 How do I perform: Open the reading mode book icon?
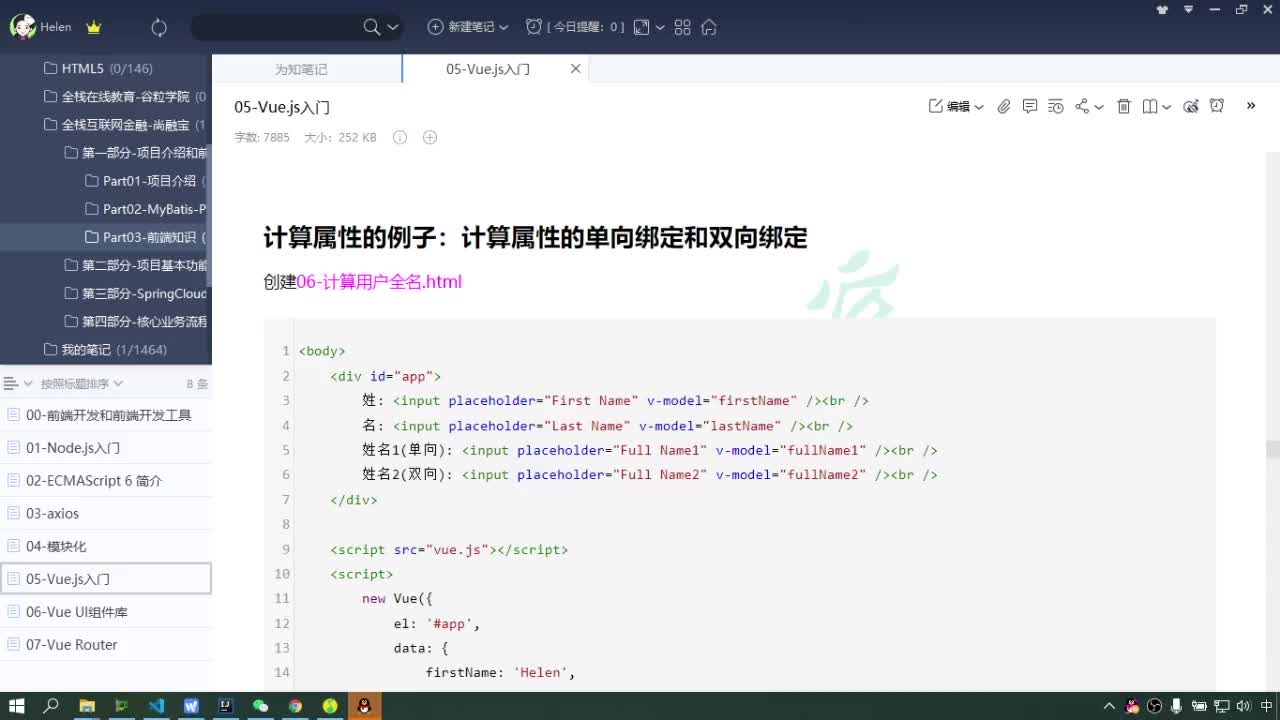(x=1150, y=106)
